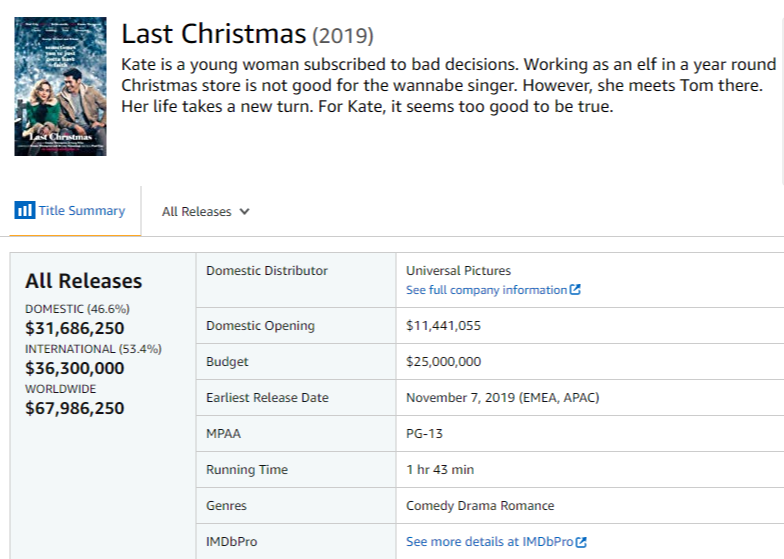Click the DOMESTIC (46.6%) label
Screen dimensions: 784x559
78,309
